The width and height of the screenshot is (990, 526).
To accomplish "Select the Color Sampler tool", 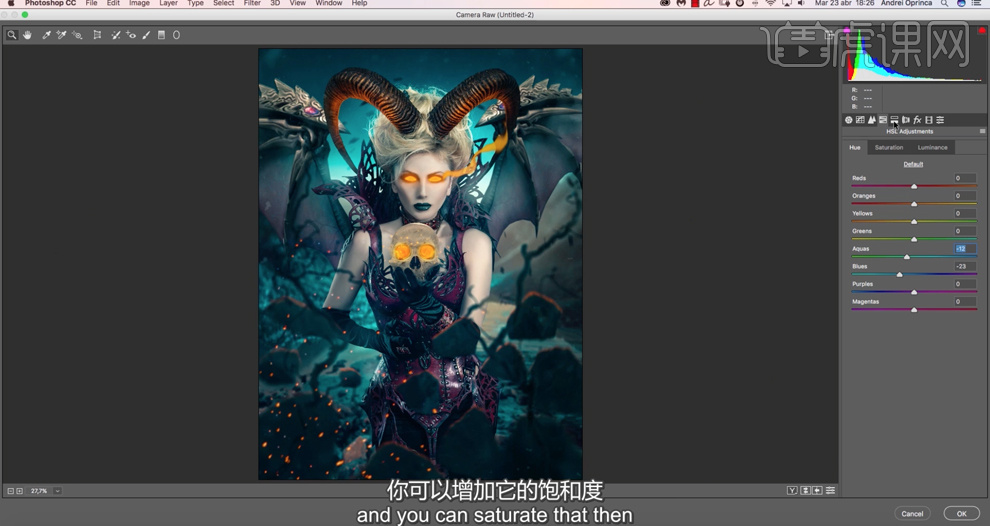I will point(61,35).
